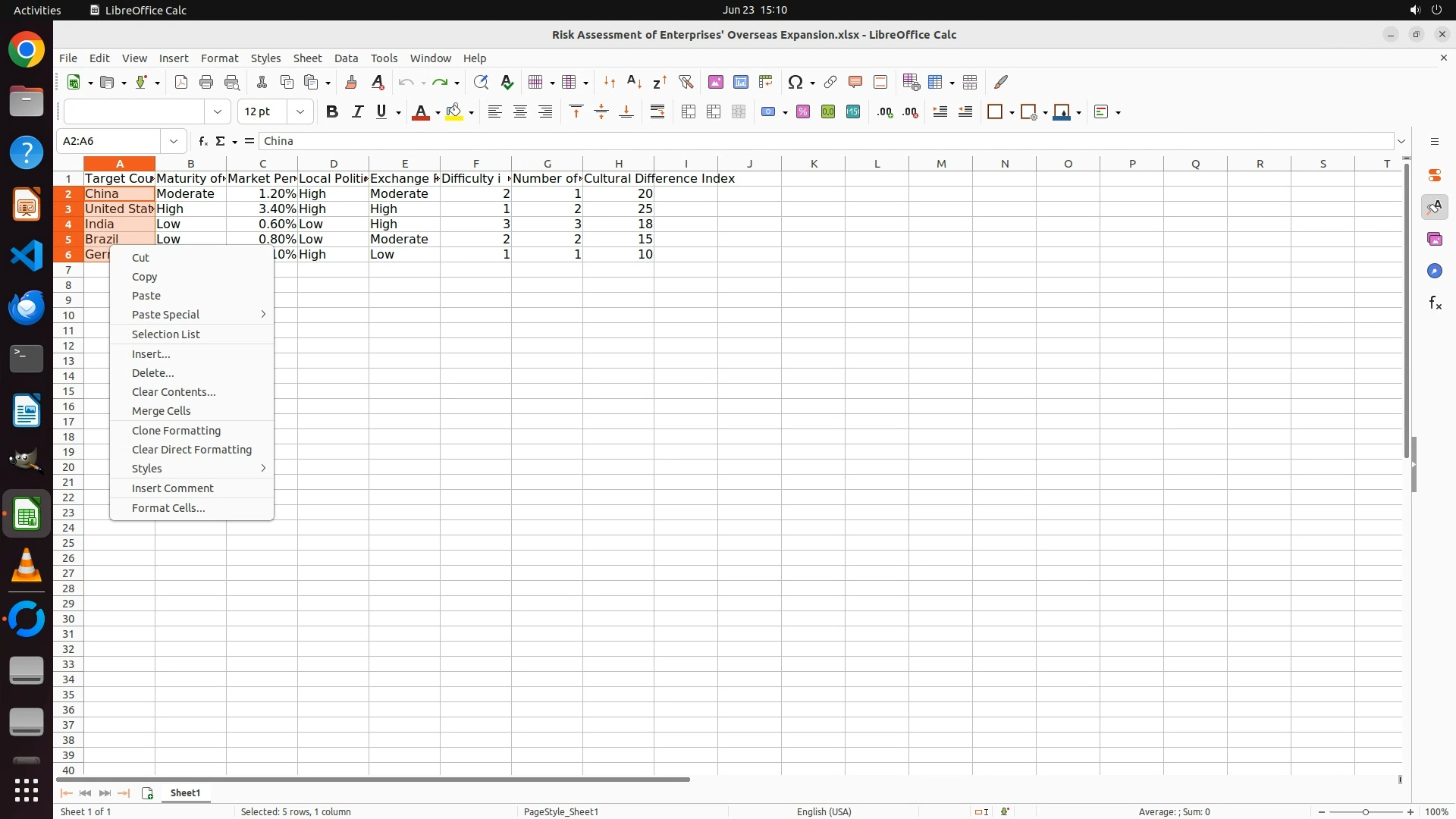1456x819 pixels.
Task: Expand the font size dropdown
Action: coord(300,112)
